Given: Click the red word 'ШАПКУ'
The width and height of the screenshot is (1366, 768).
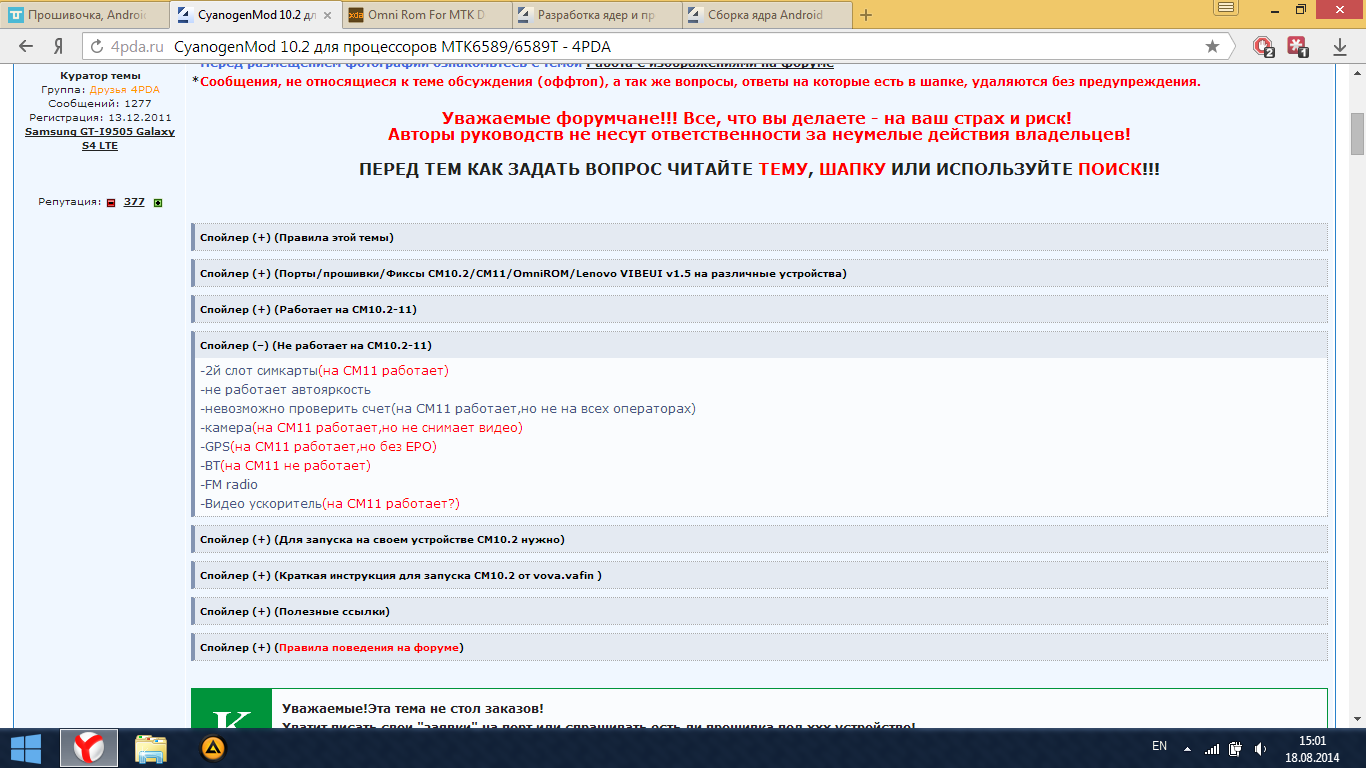Looking at the screenshot, I should point(852,169).
